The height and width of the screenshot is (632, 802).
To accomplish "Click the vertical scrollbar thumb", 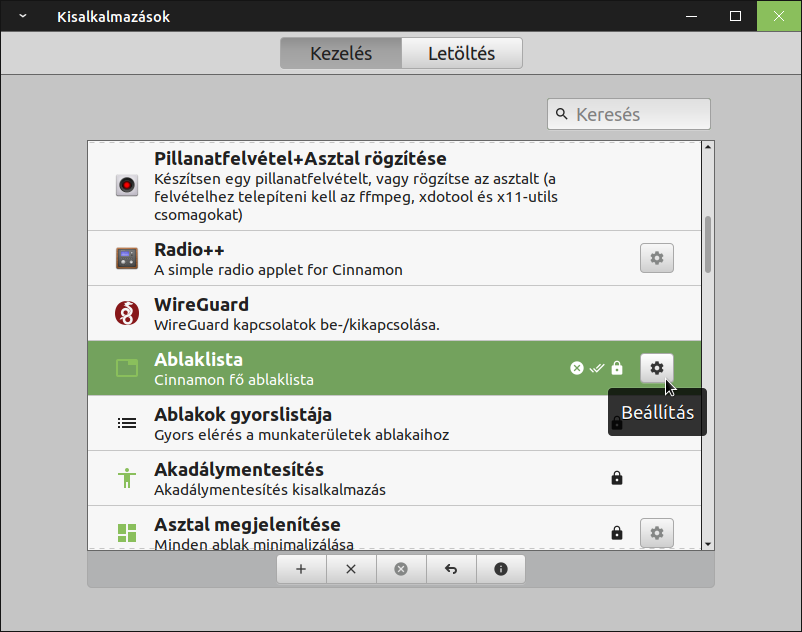I will point(708,244).
